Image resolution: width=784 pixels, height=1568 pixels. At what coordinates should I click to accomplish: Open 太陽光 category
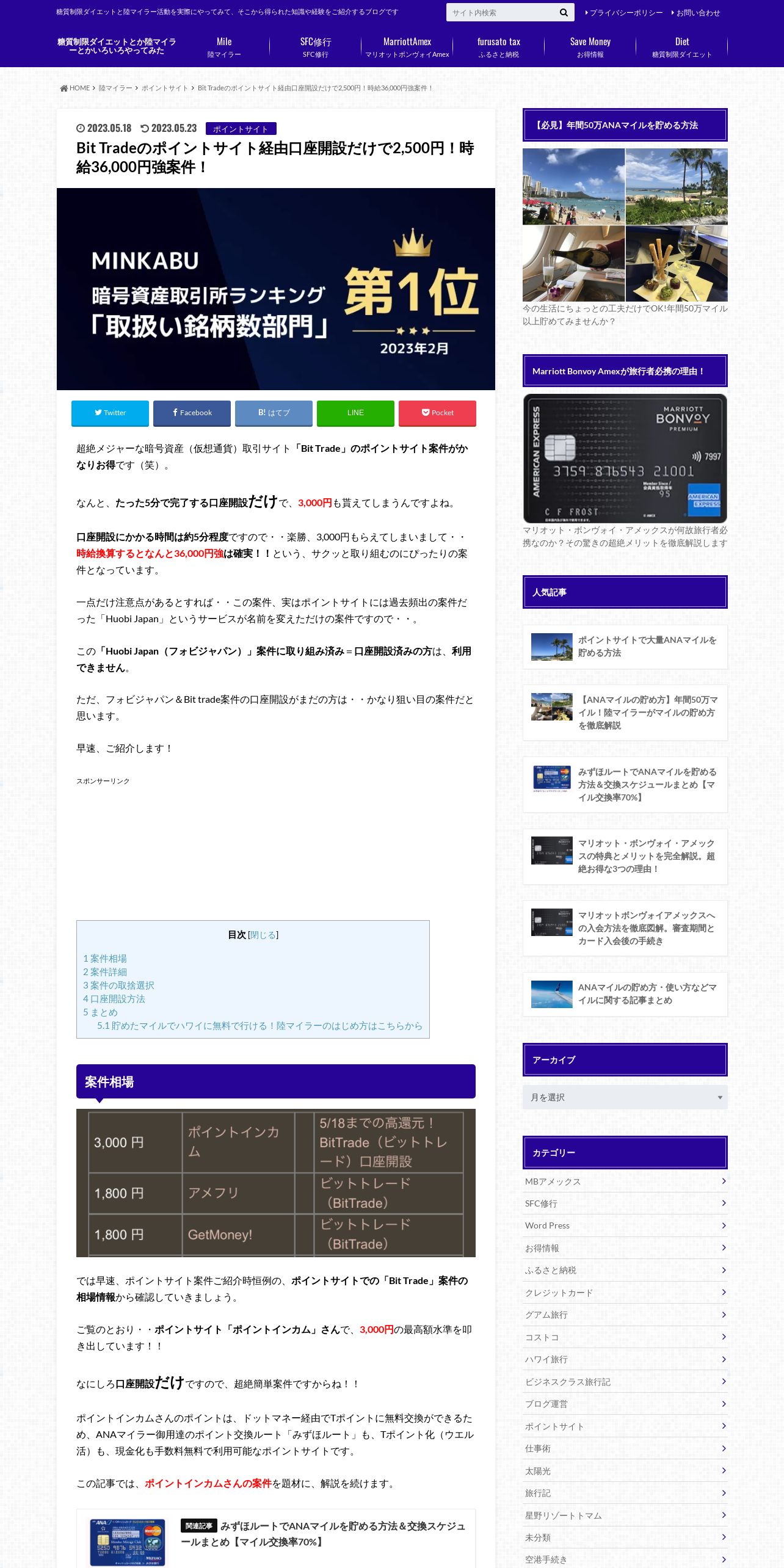click(625, 1471)
